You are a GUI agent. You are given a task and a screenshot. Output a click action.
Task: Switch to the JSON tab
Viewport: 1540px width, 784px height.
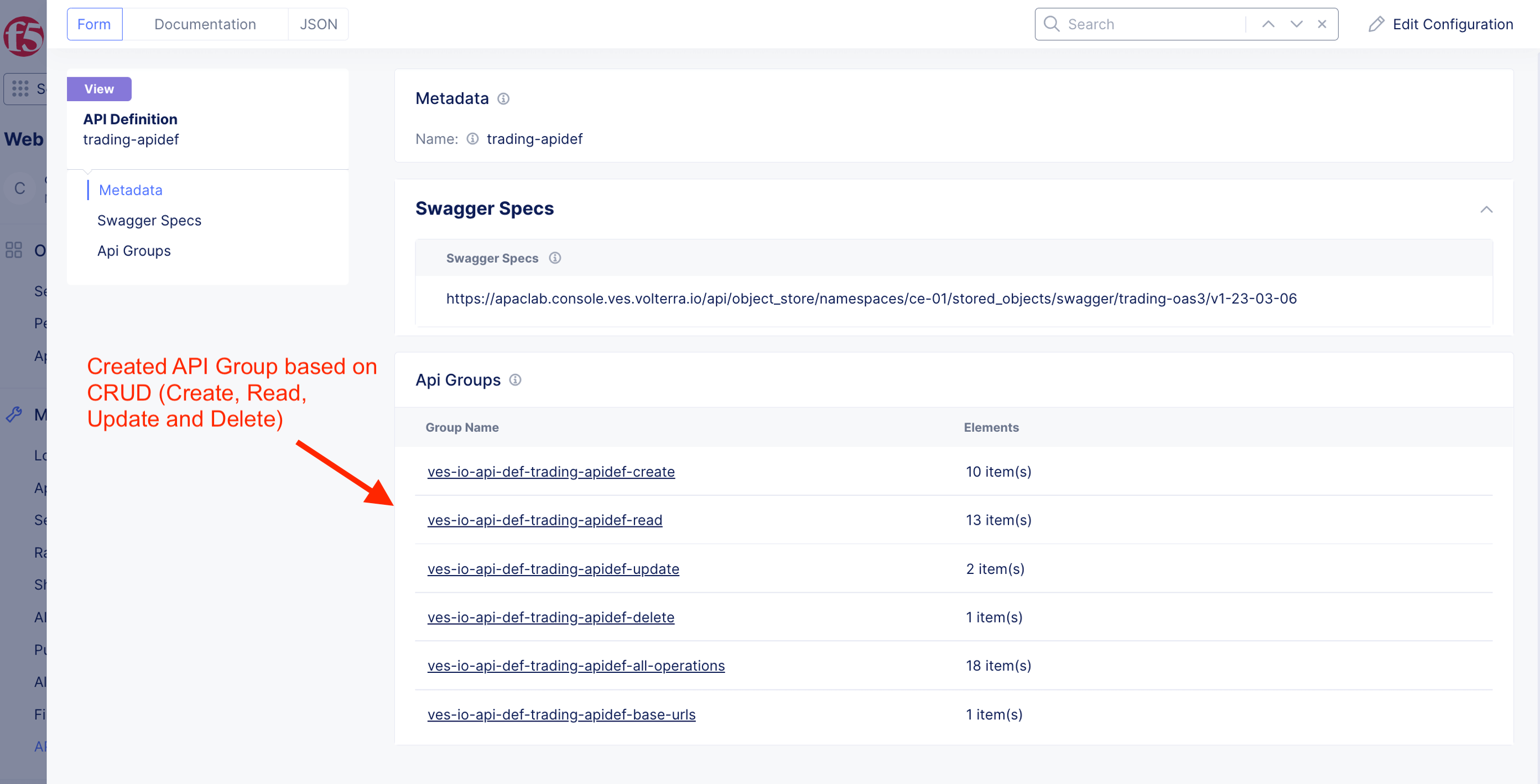point(318,24)
